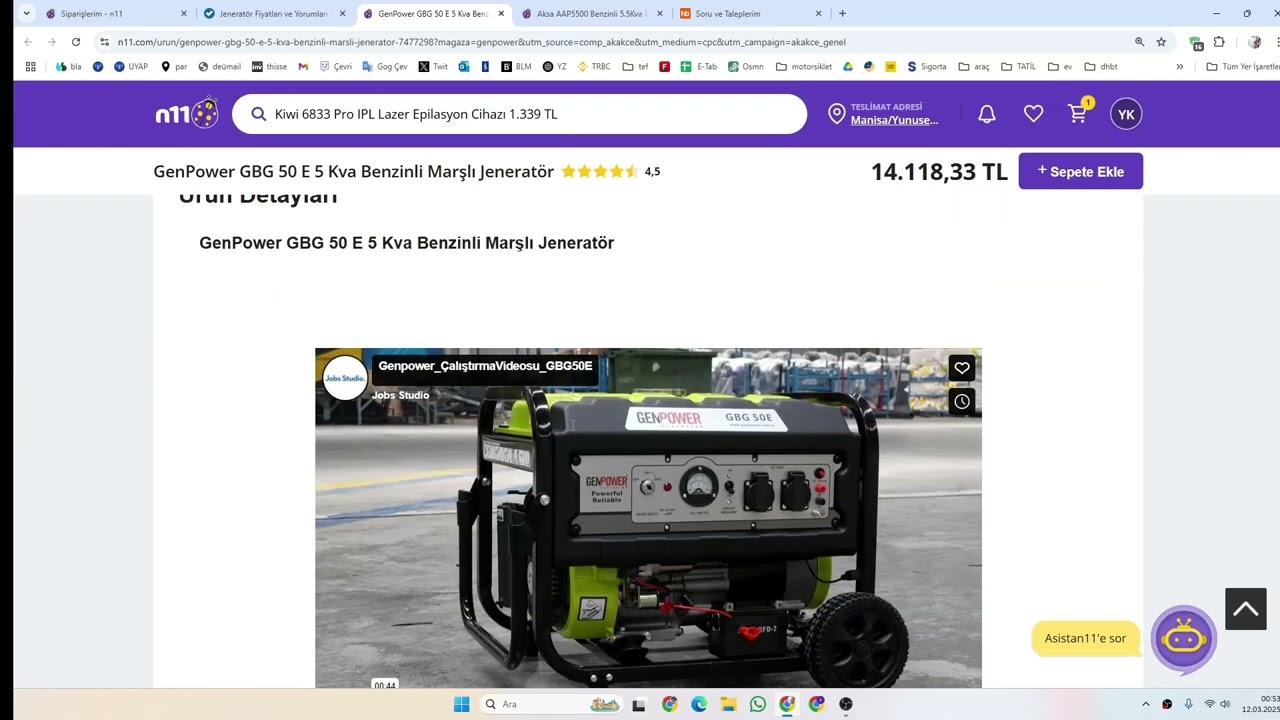Screen dimensions: 1280x720
Task: Click the Jobs Studio channel avatar
Action: (x=345, y=378)
